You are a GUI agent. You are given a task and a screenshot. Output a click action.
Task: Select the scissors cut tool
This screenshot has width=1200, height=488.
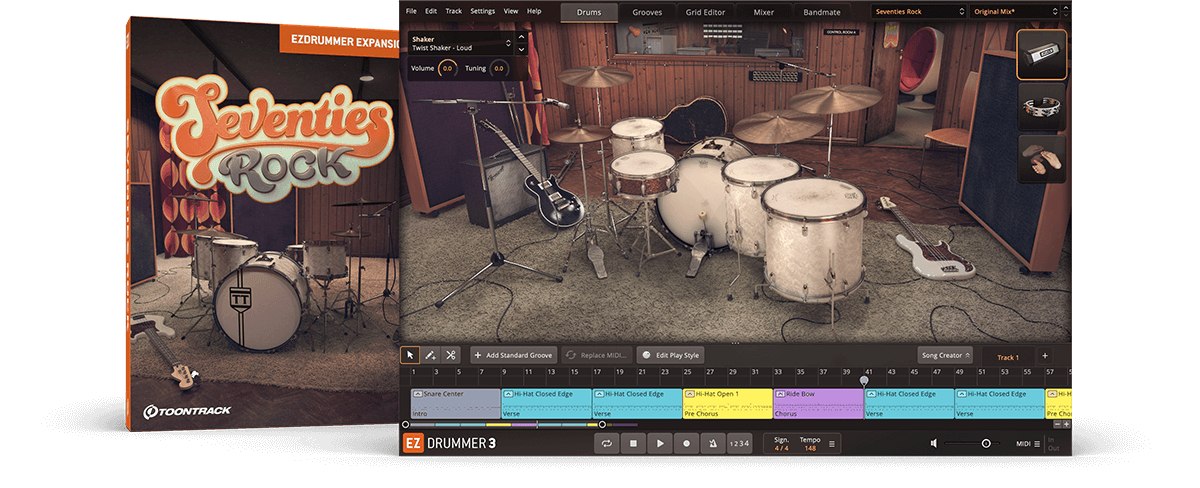point(451,355)
